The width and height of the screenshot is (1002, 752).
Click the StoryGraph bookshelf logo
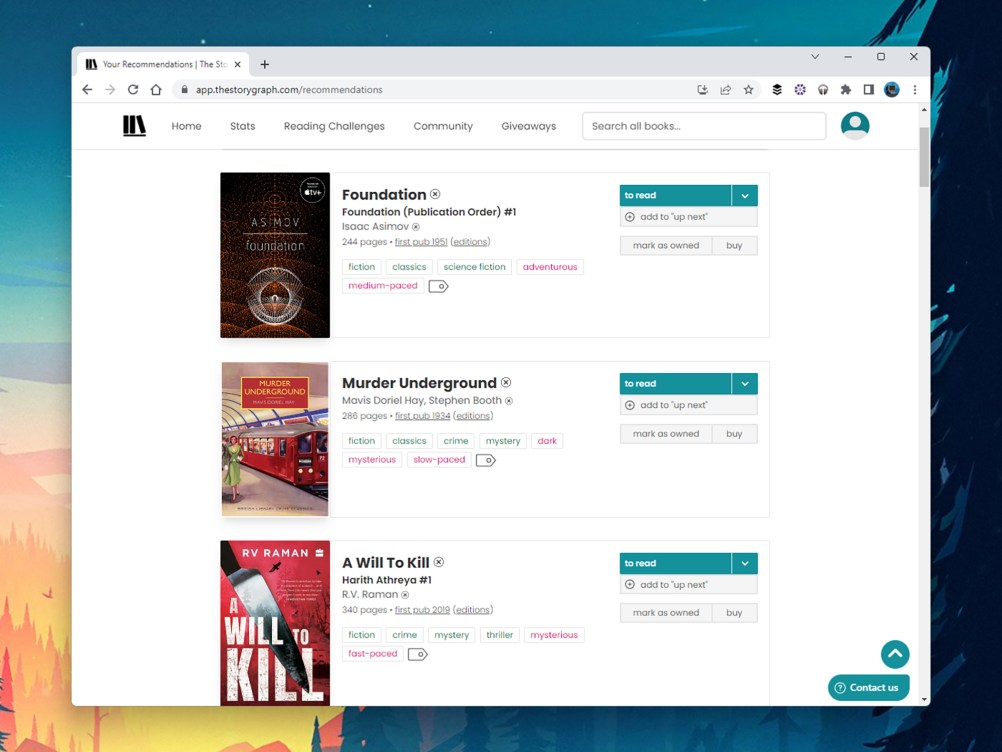[x=134, y=125]
